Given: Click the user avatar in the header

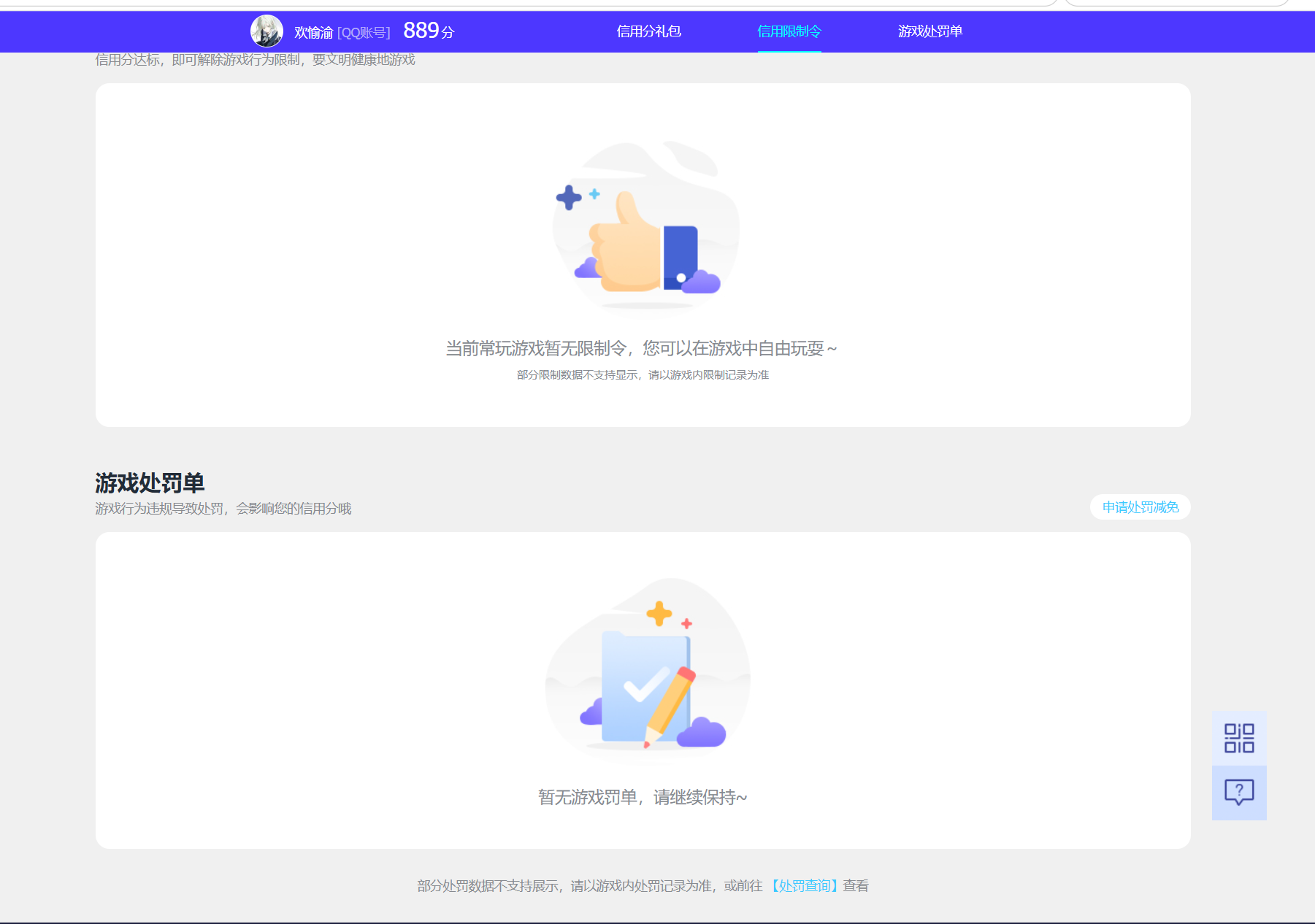Looking at the screenshot, I should coord(267,31).
